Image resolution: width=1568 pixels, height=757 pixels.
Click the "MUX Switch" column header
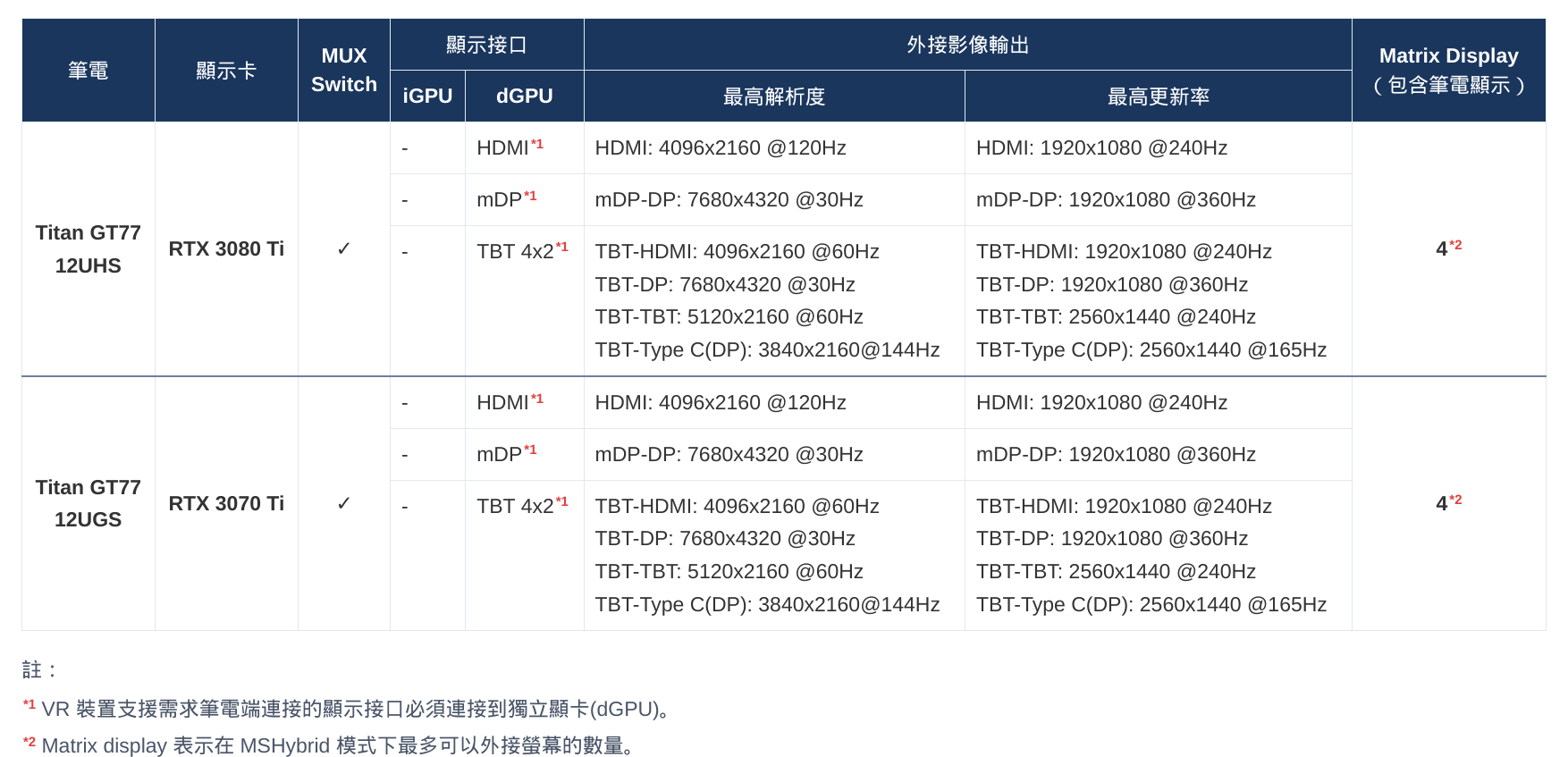tap(344, 71)
